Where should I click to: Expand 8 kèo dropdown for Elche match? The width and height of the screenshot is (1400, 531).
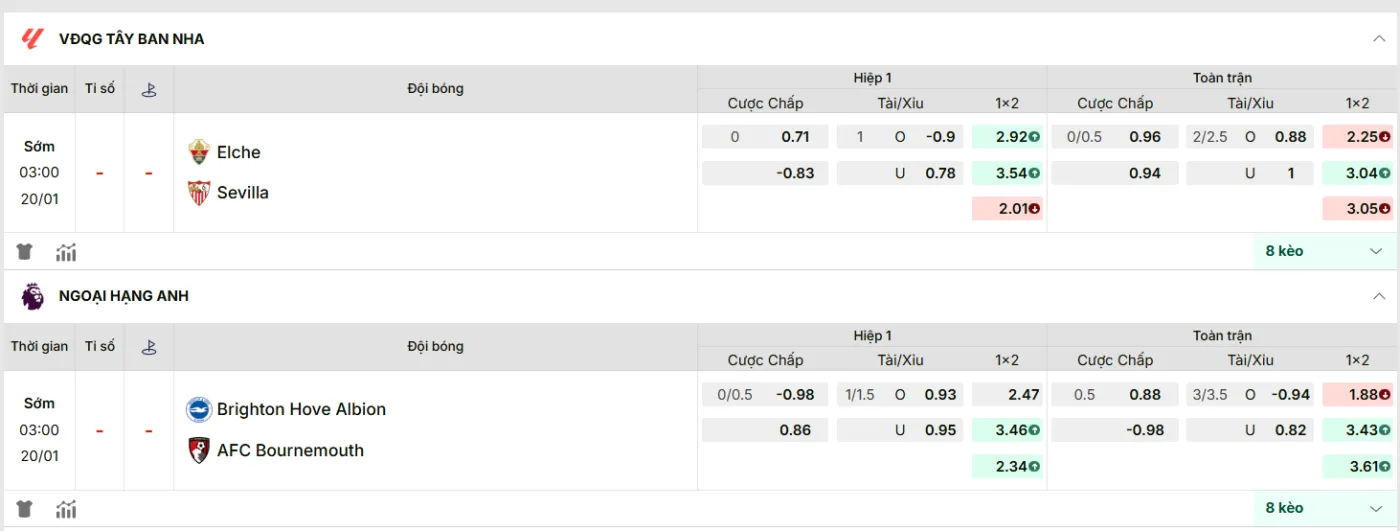coord(1323,251)
